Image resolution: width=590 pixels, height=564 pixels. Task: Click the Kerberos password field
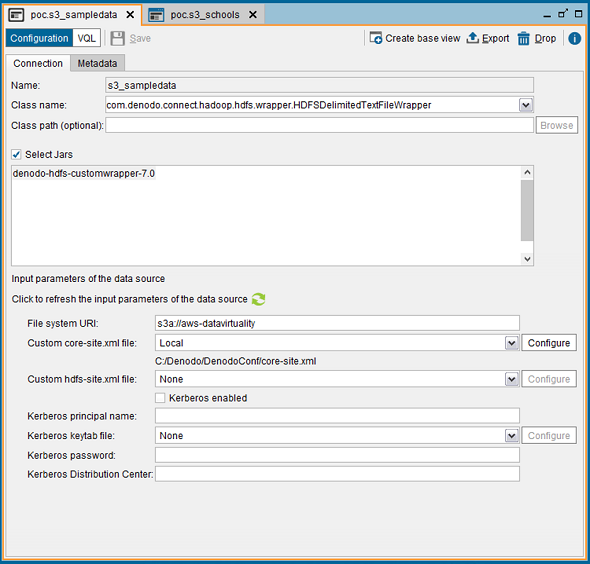pos(337,455)
